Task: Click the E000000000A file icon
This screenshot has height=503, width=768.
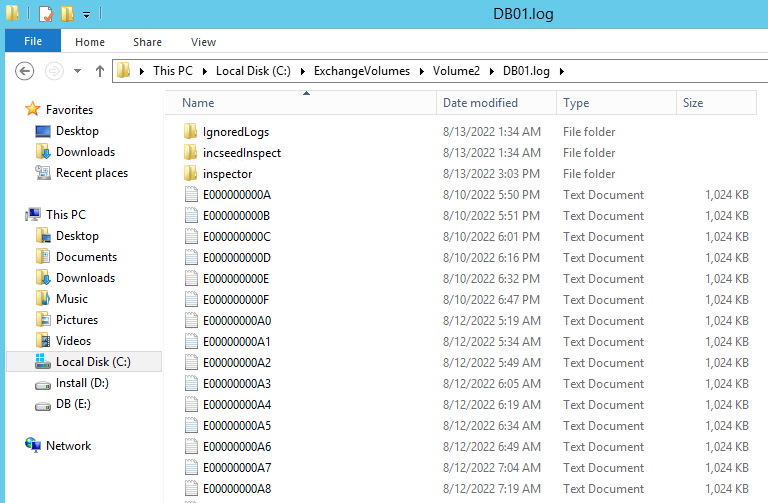Action: click(x=191, y=194)
